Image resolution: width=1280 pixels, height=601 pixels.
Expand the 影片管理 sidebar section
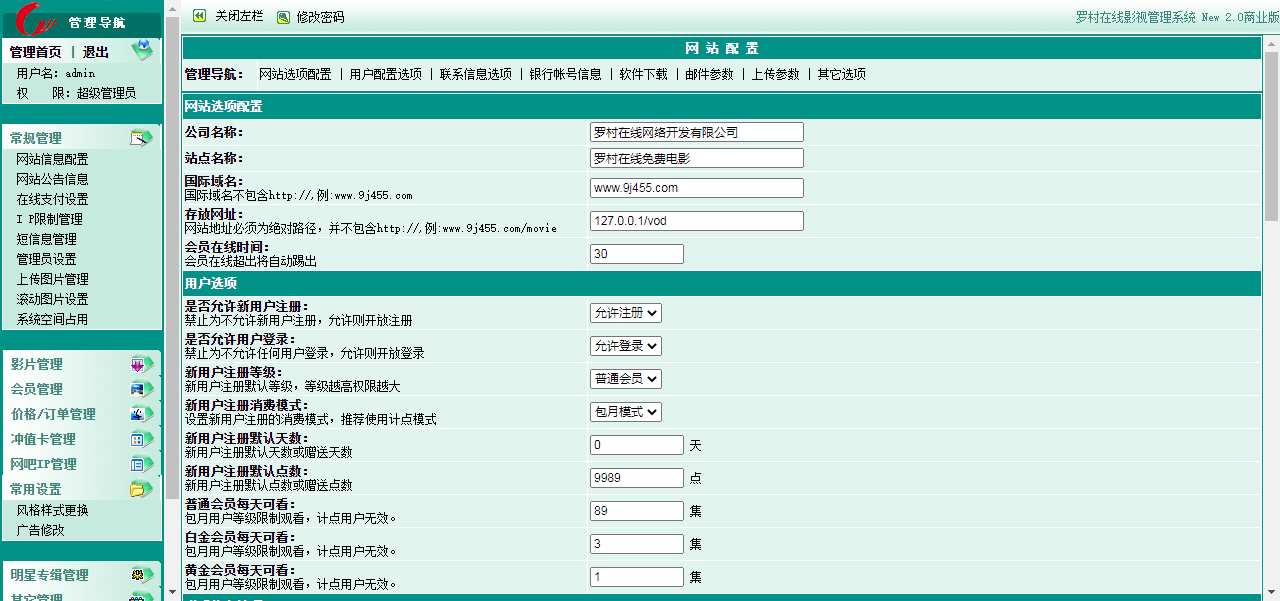click(37, 364)
